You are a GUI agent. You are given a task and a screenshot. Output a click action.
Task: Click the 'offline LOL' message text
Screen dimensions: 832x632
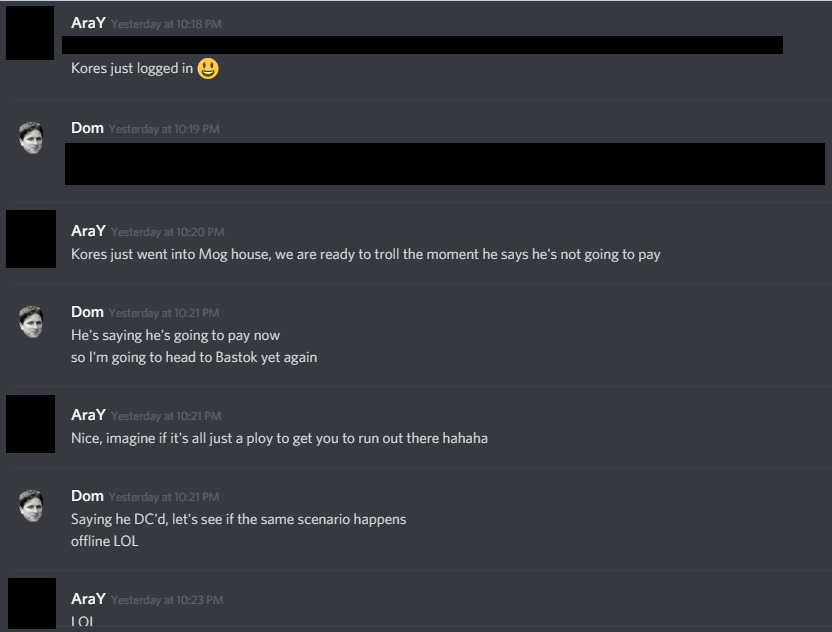(x=105, y=541)
